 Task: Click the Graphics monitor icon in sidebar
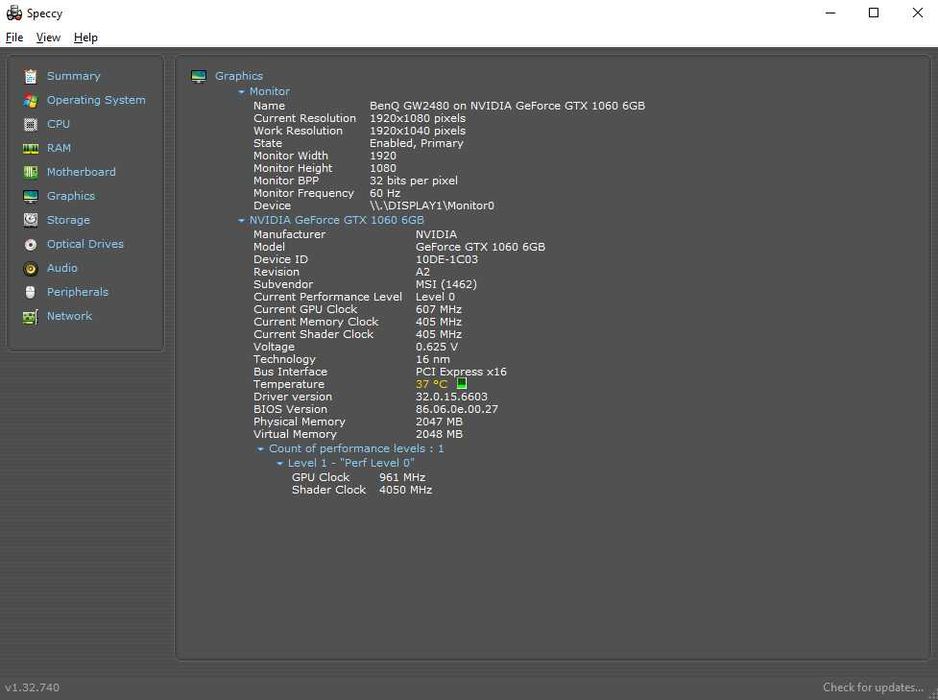tap(31, 196)
